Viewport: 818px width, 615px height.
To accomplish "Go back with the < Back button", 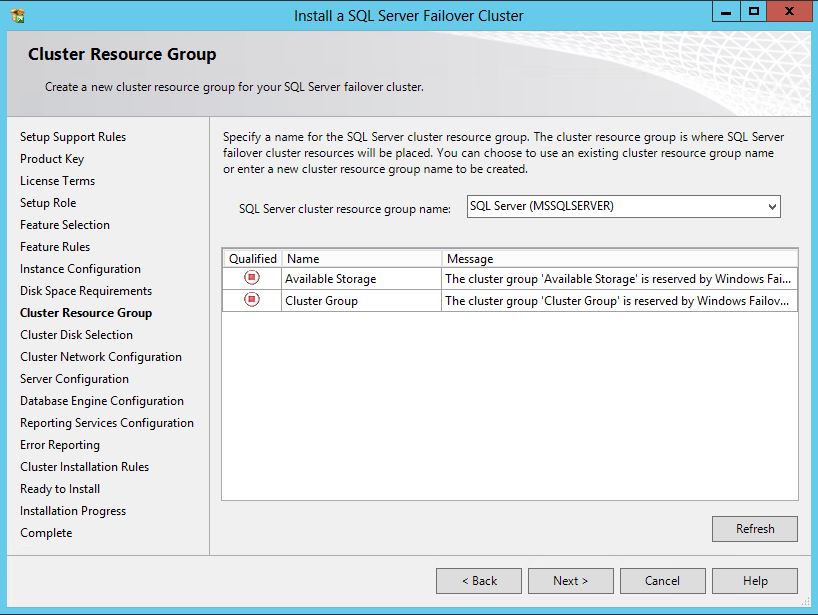I will pyautogui.click(x=479, y=581).
